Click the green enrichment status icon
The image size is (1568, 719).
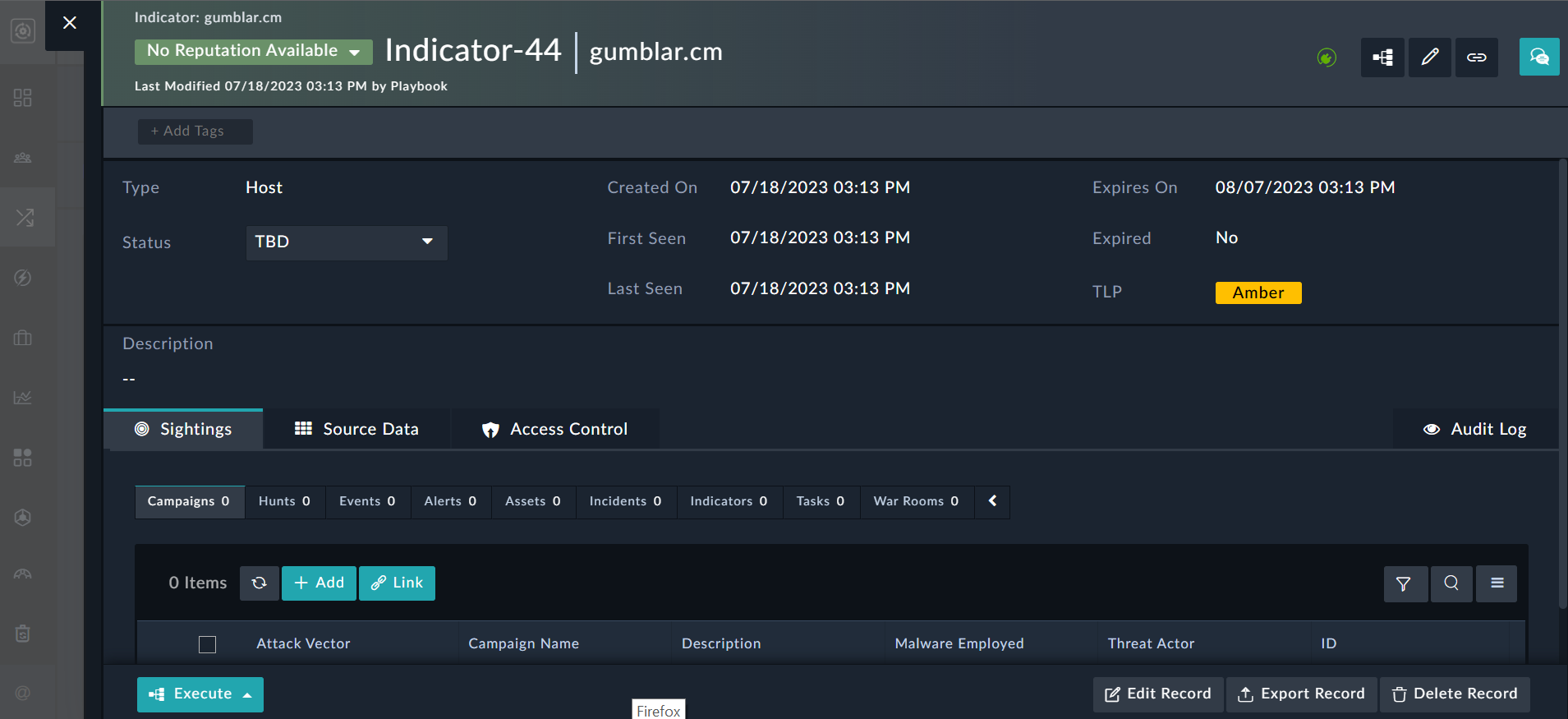coord(1327,58)
